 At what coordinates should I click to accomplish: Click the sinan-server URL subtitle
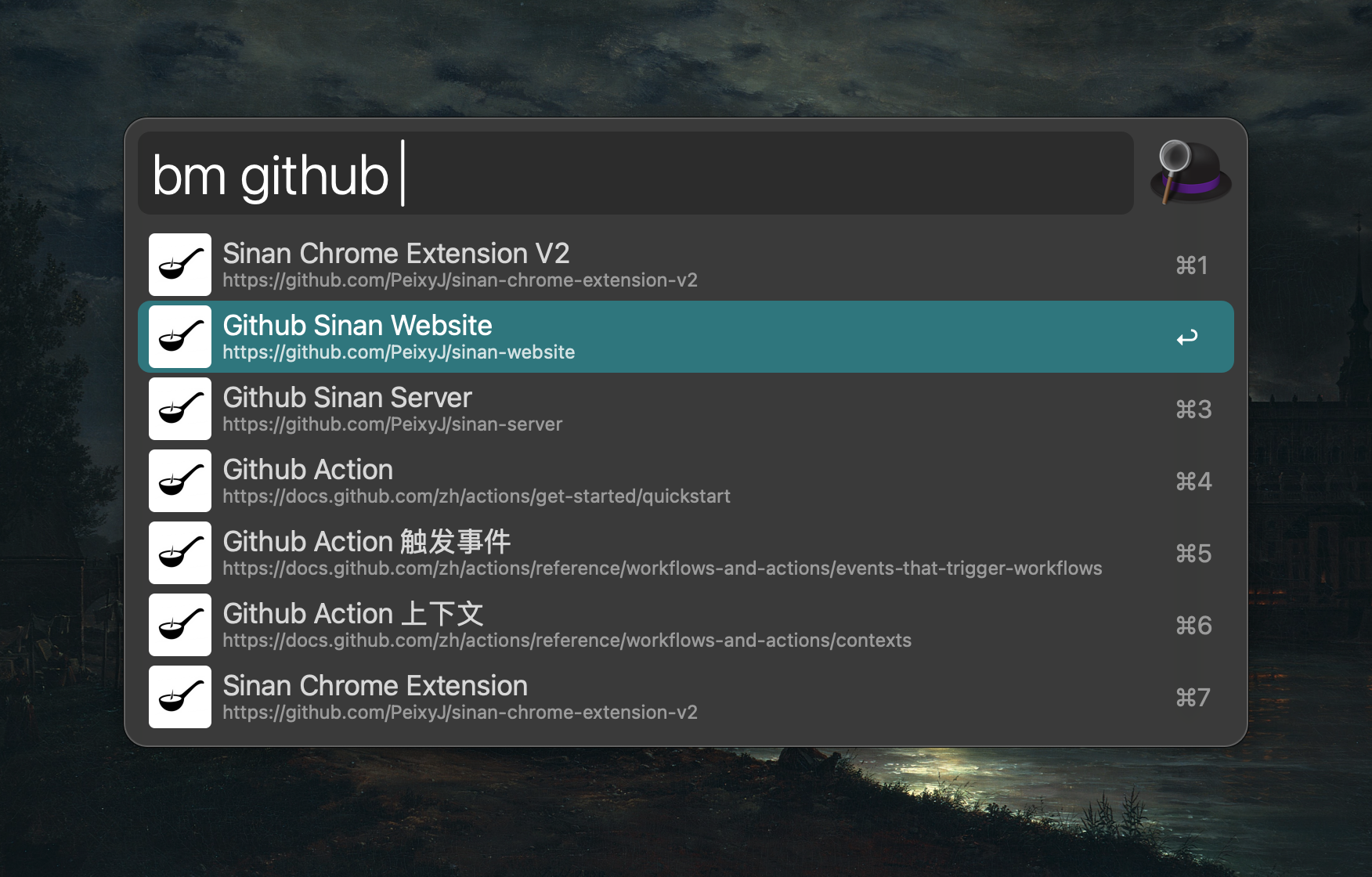(x=392, y=424)
